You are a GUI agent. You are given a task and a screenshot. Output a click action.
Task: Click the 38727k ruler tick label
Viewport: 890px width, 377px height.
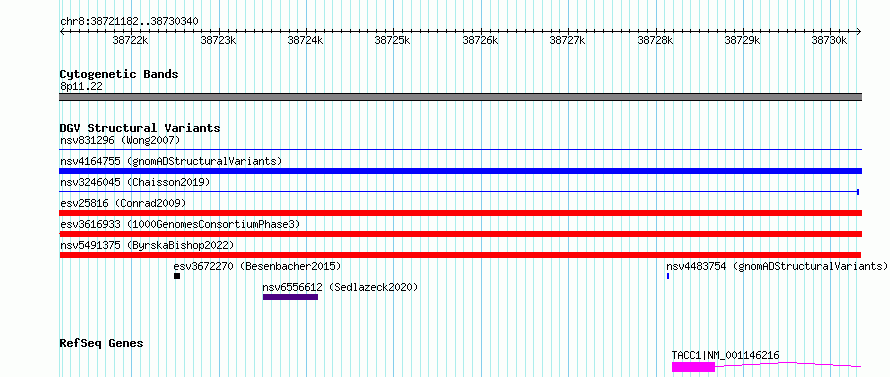coord(568,40)
